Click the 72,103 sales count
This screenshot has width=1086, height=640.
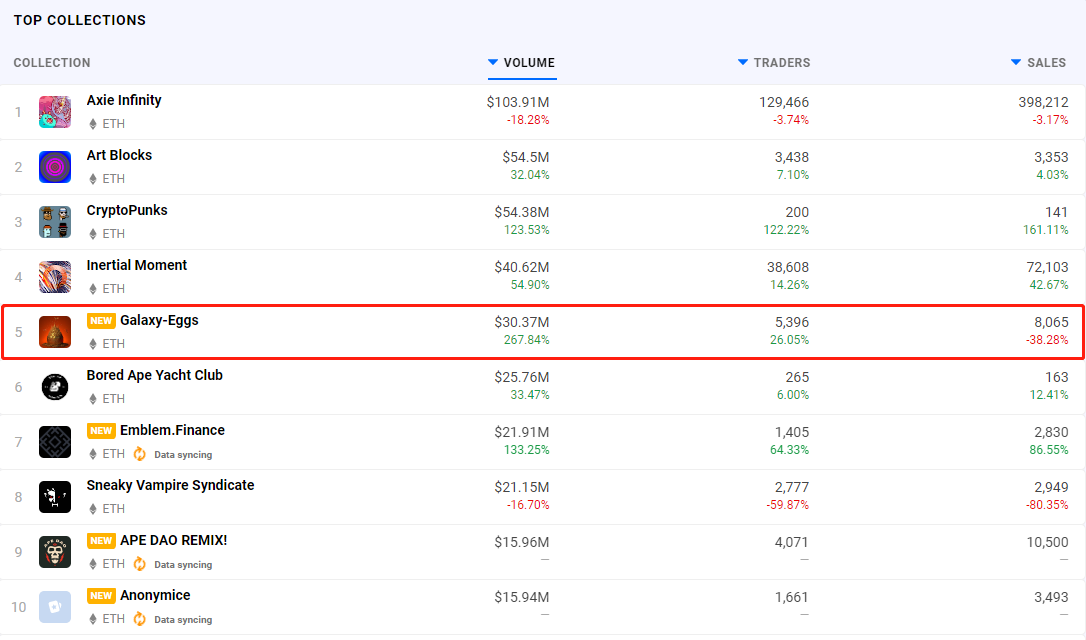pos(1047,267)
